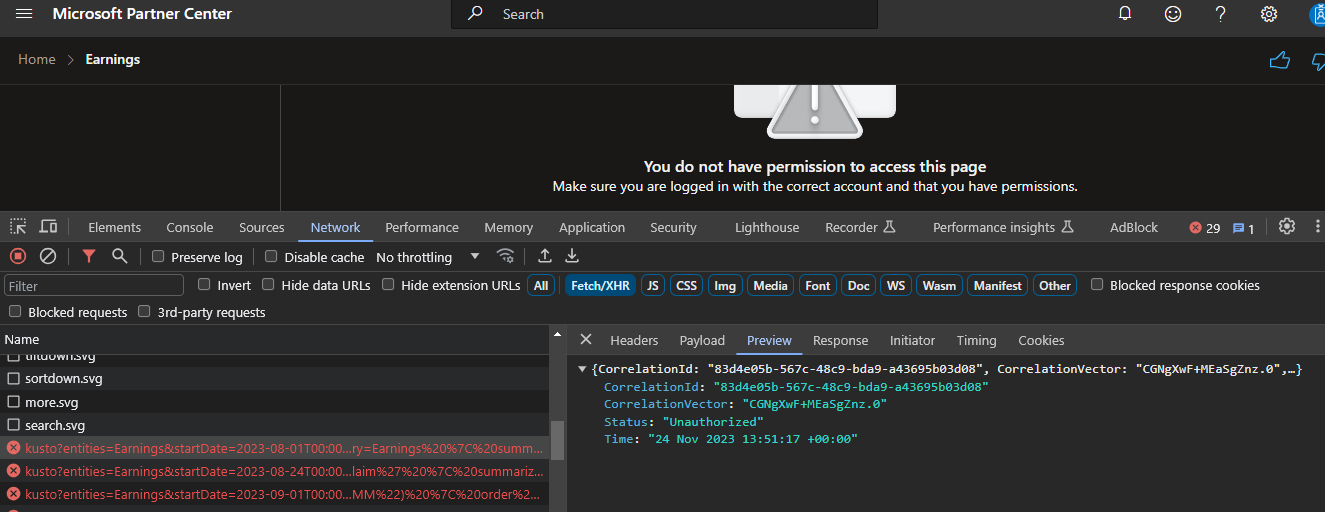This screenshot has width=1325, height=512.
Task: Open the Payload tab
Action: pyautogui.click(x=702, y=340)
